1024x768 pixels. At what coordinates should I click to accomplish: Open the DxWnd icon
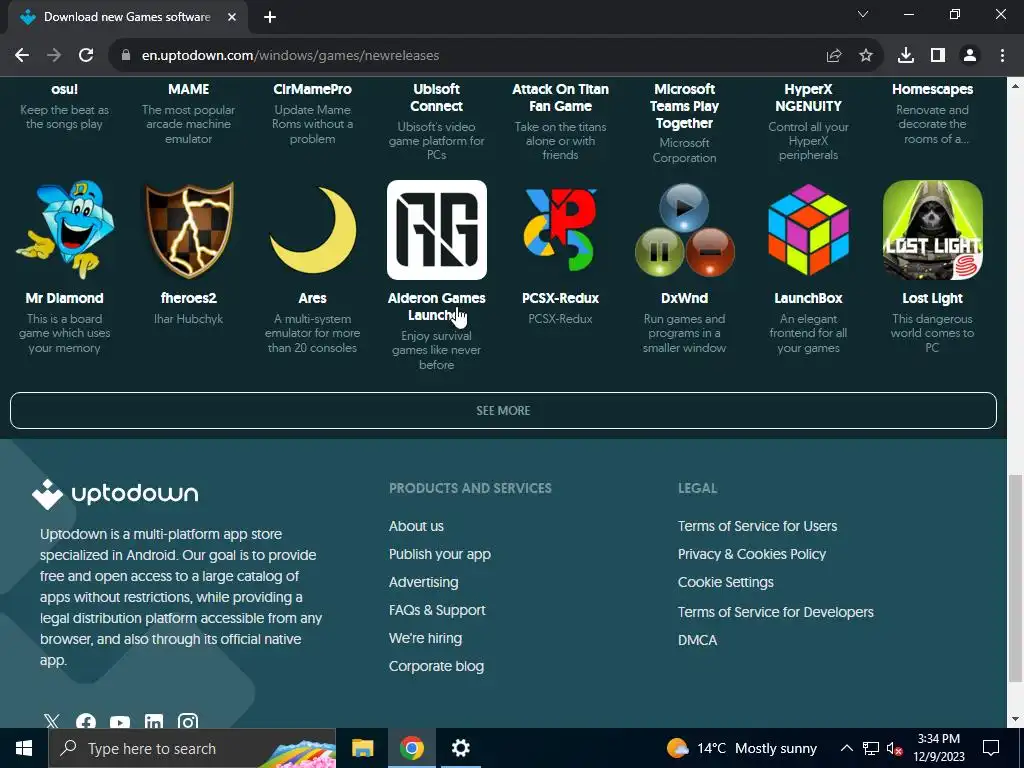[684, 230]
